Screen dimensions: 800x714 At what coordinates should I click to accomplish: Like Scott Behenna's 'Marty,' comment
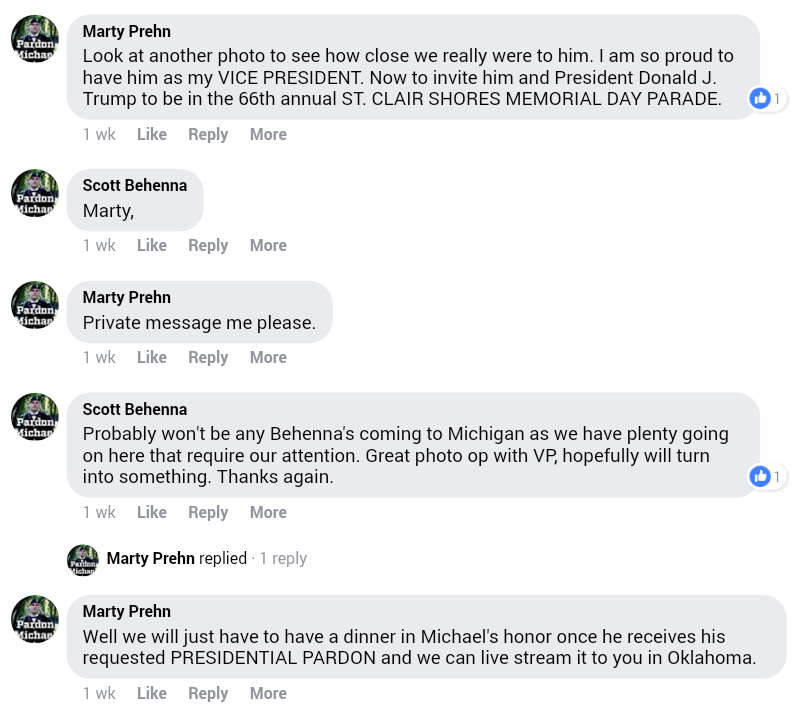[152, 245]
